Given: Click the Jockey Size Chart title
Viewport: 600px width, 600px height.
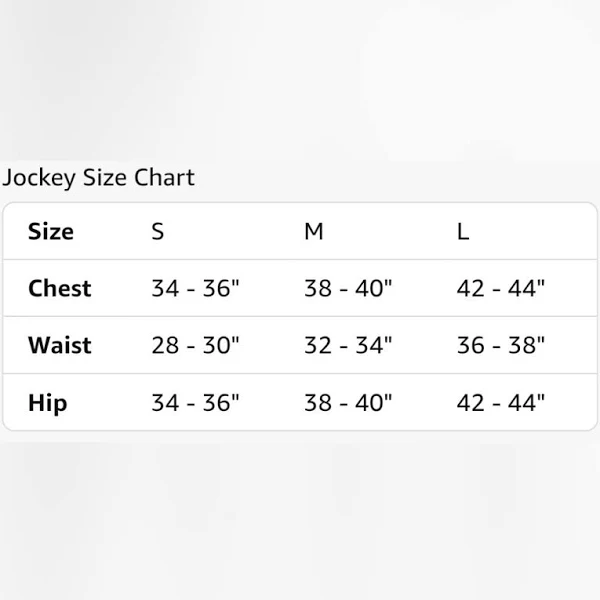Looking at the screenshot, I should (98, 178).
